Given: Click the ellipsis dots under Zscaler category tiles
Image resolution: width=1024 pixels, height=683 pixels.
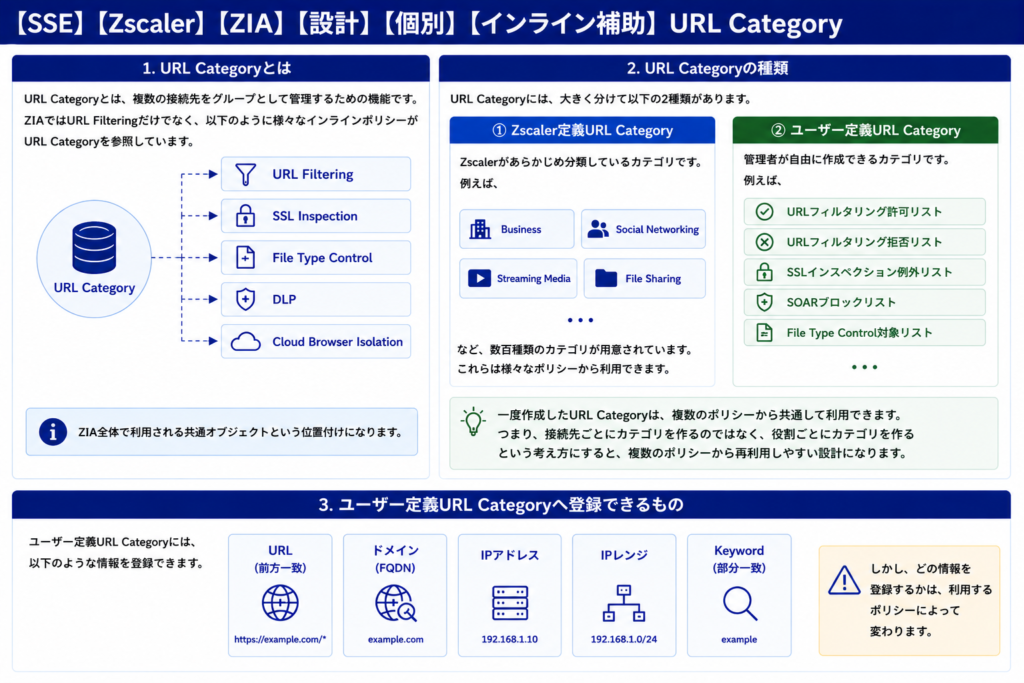Looking at the screenshot, I should 581,320.
